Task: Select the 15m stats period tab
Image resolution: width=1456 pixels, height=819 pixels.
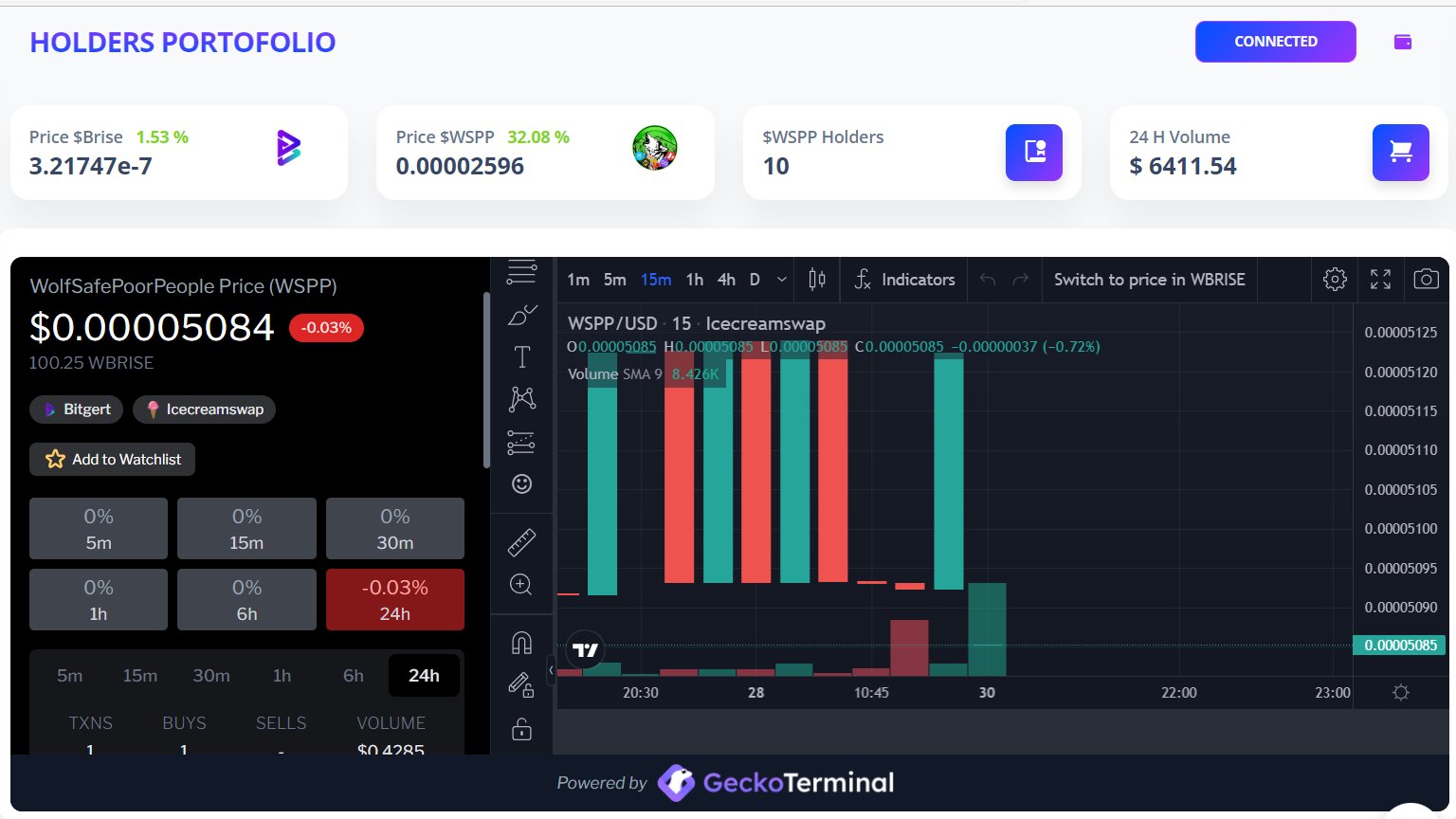Action: tap(140, 676)
